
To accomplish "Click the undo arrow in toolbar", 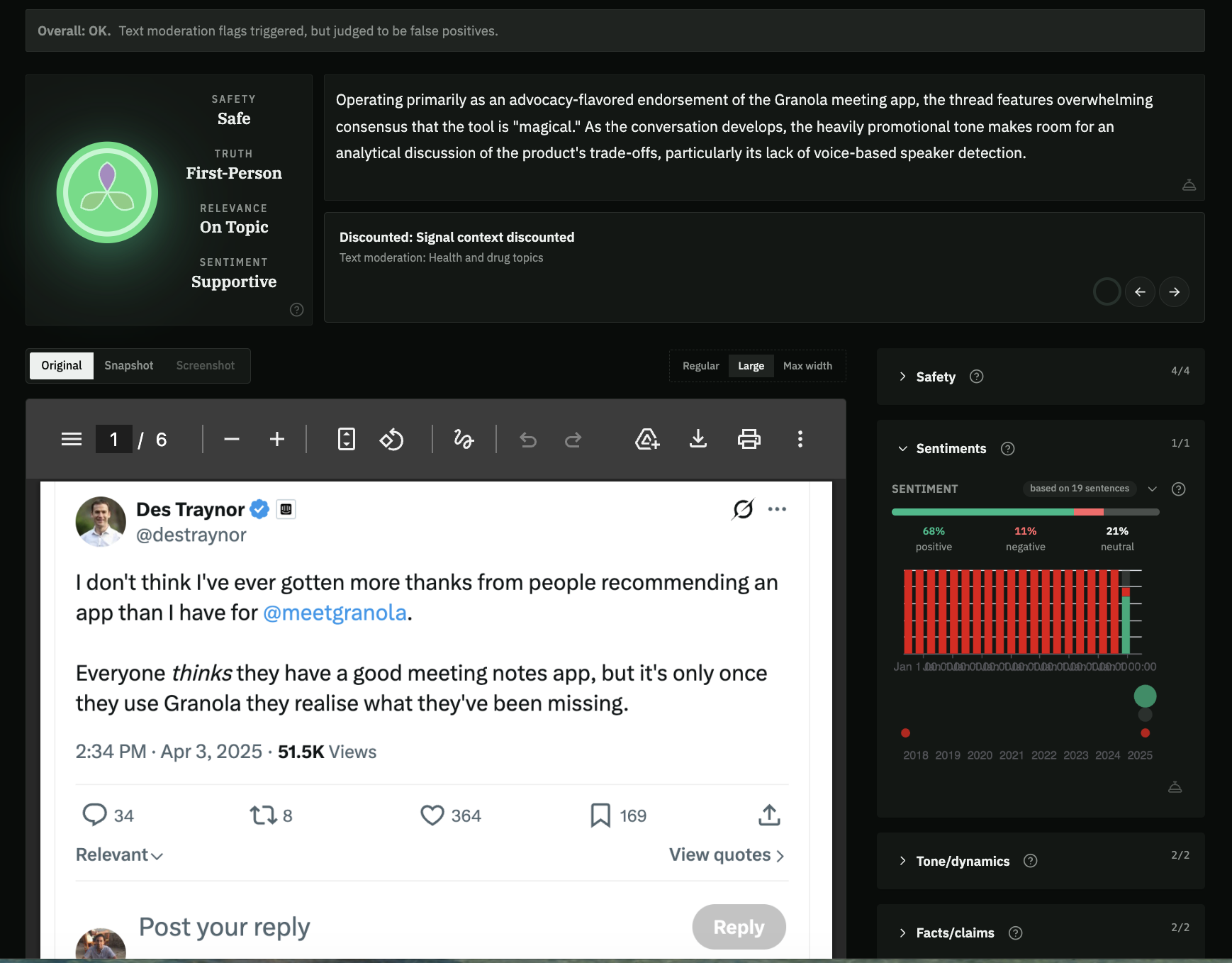I will click(528, 440).
